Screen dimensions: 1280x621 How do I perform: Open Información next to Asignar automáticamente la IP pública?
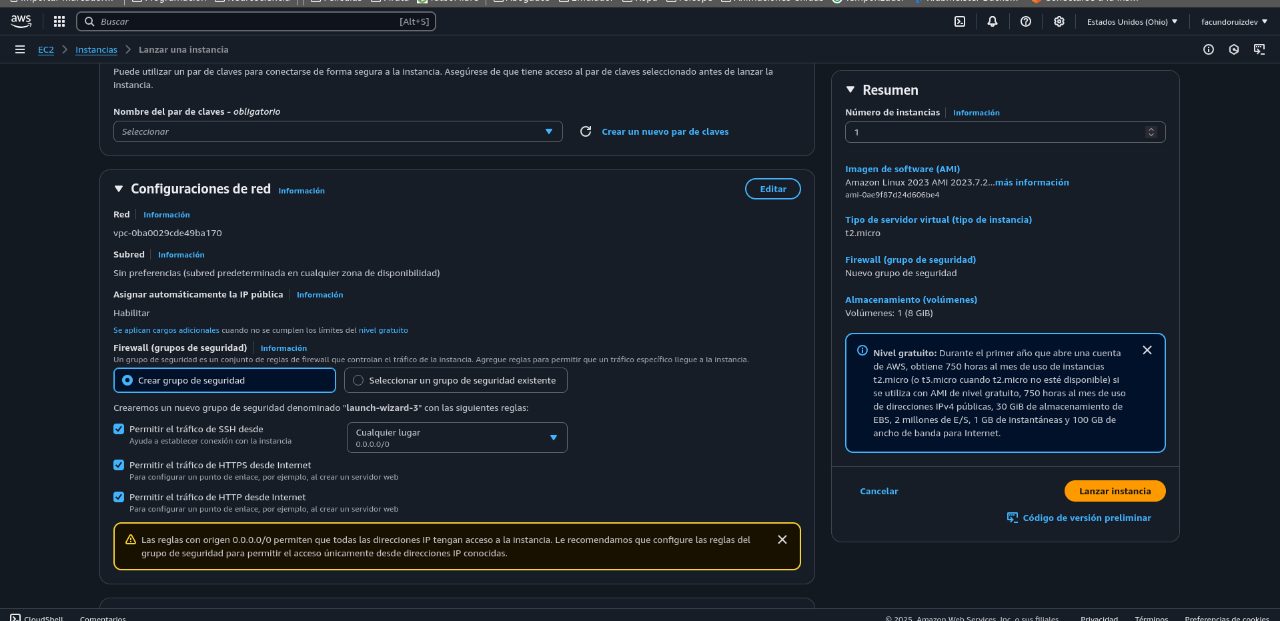320,294
